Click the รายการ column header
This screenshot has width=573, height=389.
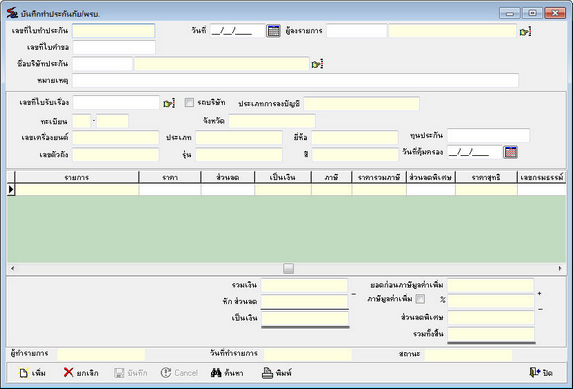click(77, 177)
